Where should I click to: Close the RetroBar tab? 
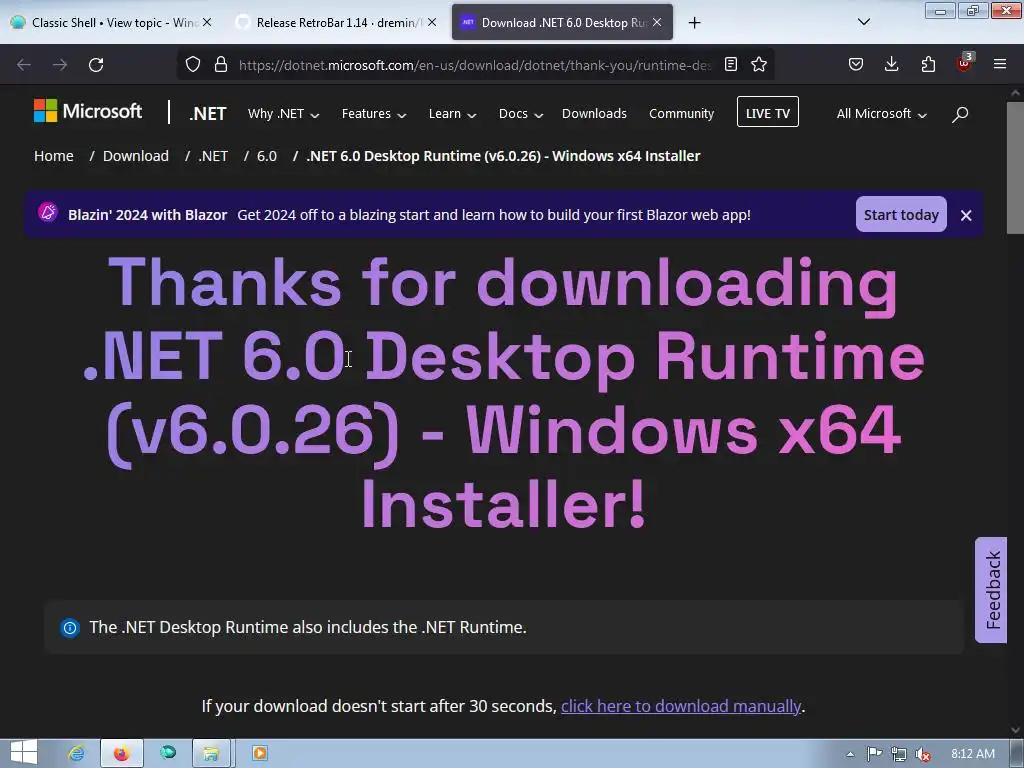point(432,22)
